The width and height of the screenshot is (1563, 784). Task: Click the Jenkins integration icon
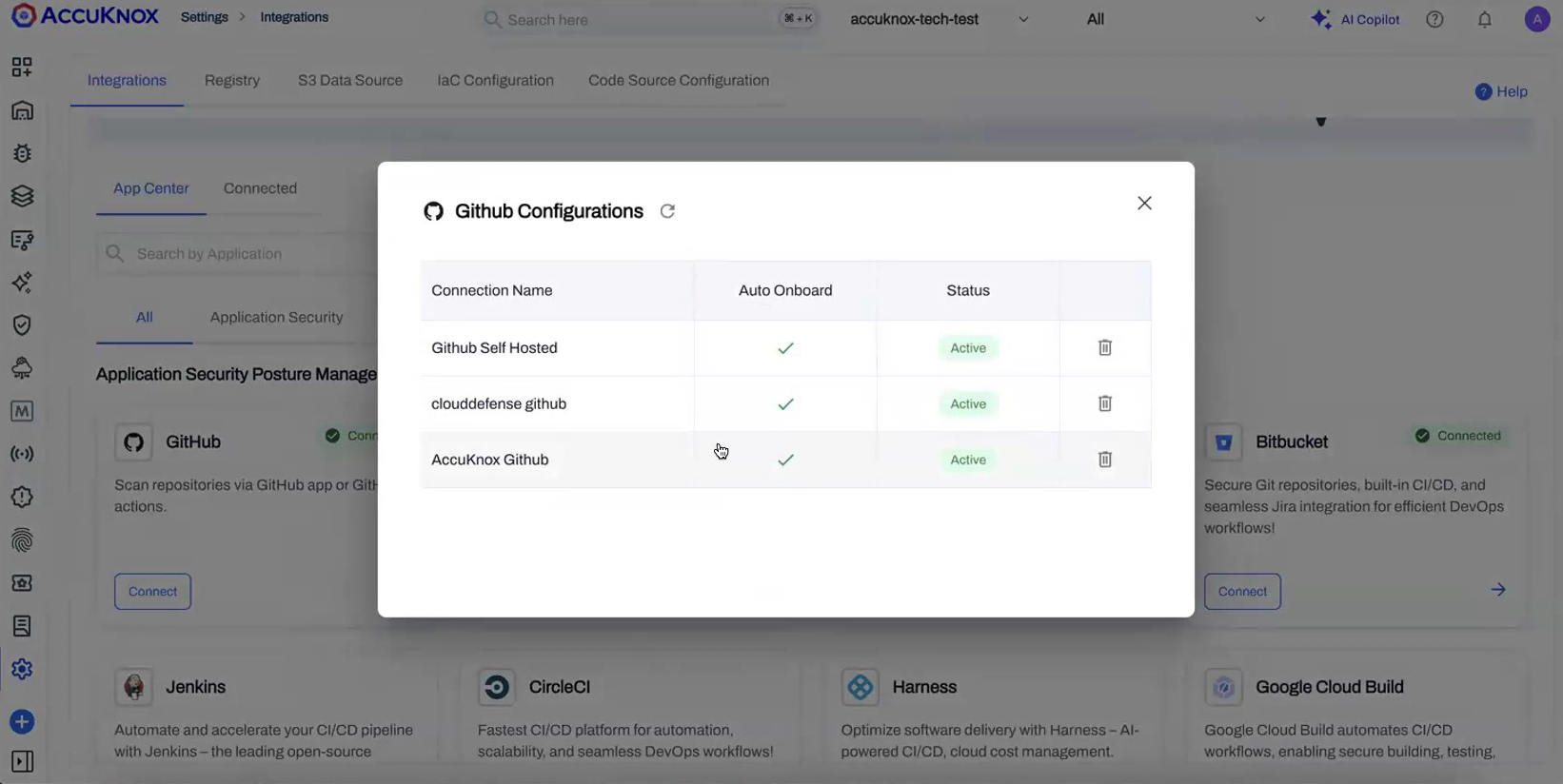(134, 687)
